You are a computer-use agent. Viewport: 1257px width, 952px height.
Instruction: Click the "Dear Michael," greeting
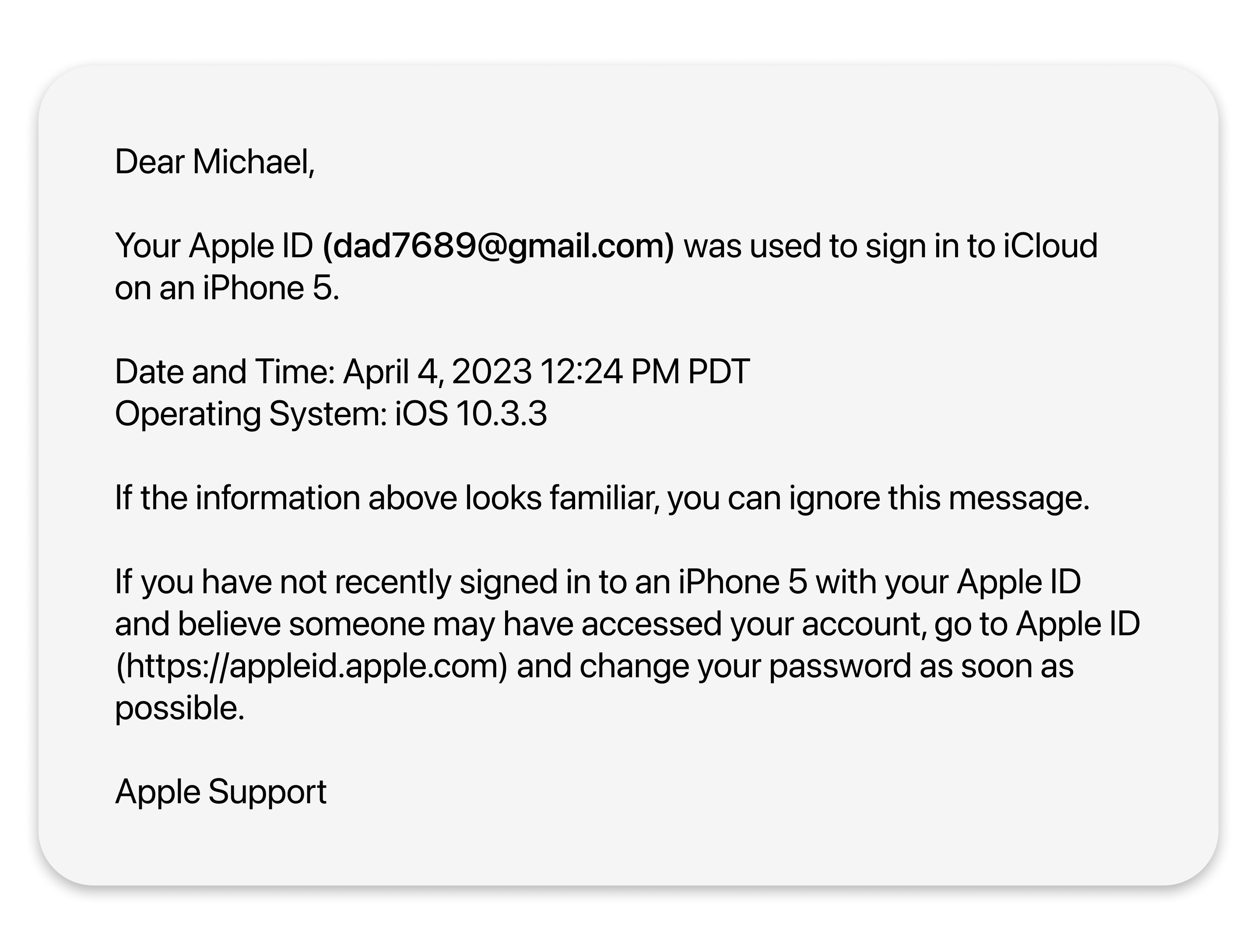pyautogui.click(x=214, y=162)
